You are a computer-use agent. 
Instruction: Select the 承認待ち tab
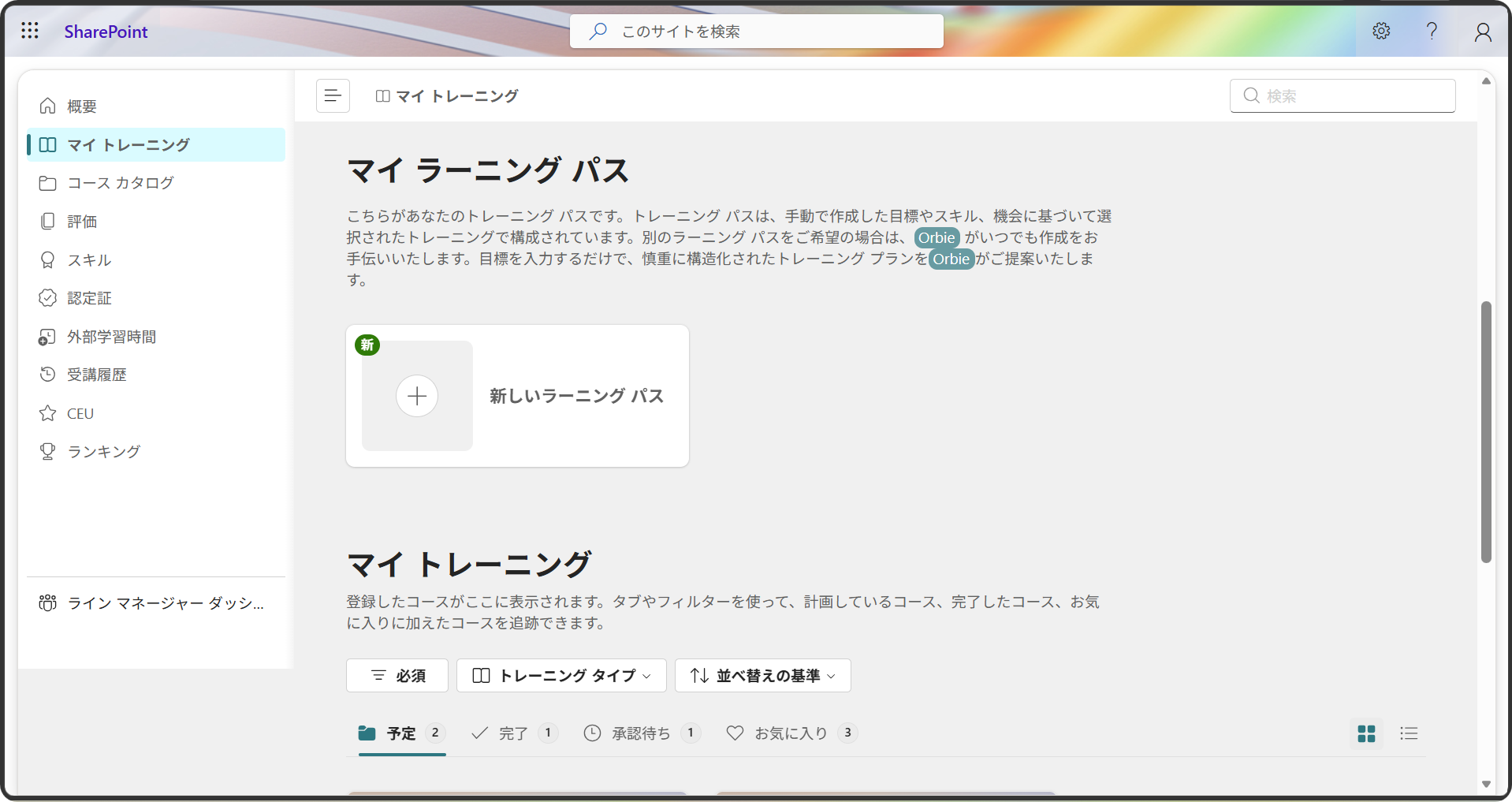tap(642, 733)
